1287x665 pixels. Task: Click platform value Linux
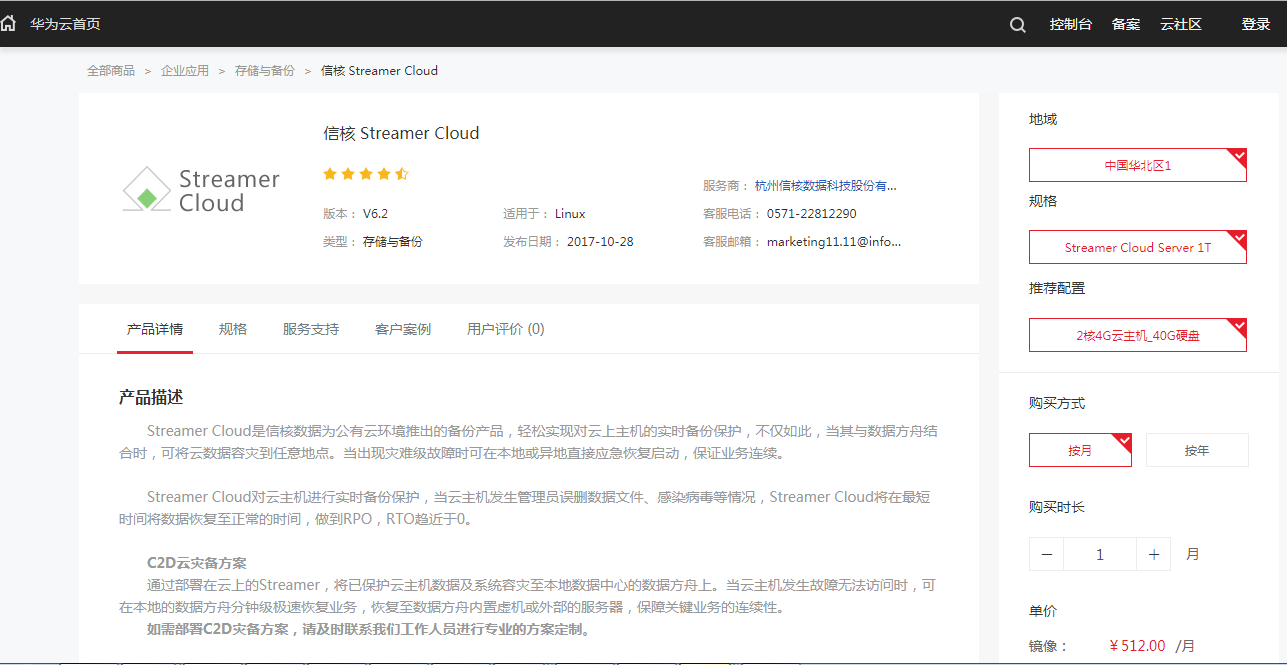570,214
